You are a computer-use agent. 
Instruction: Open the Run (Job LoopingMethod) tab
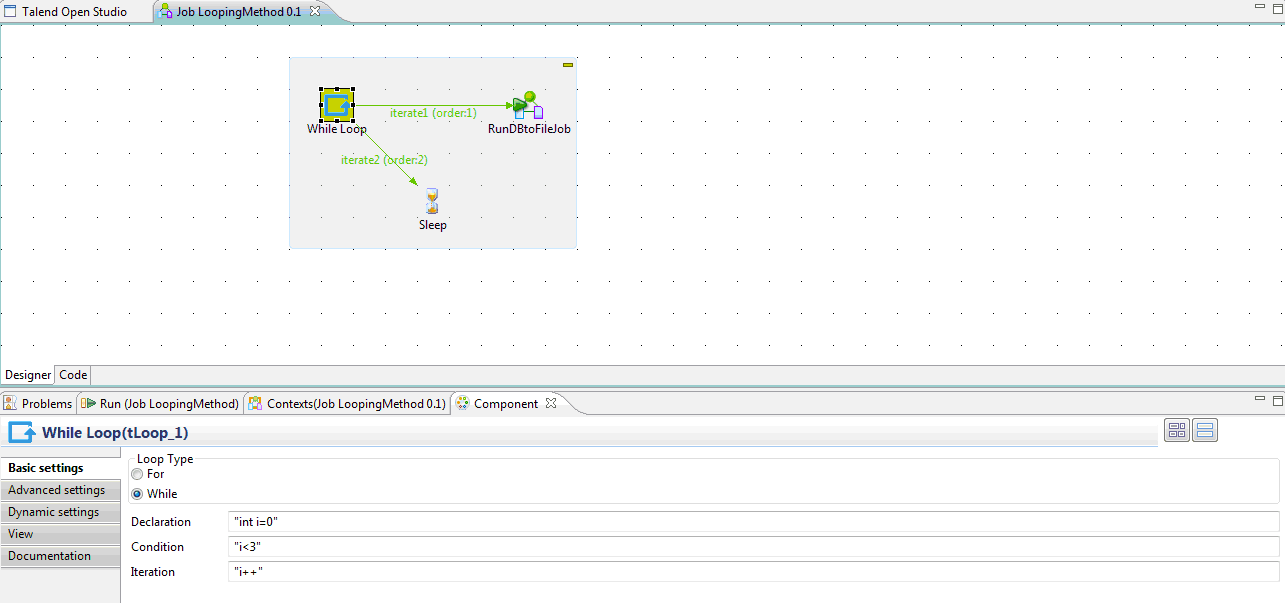161,404
